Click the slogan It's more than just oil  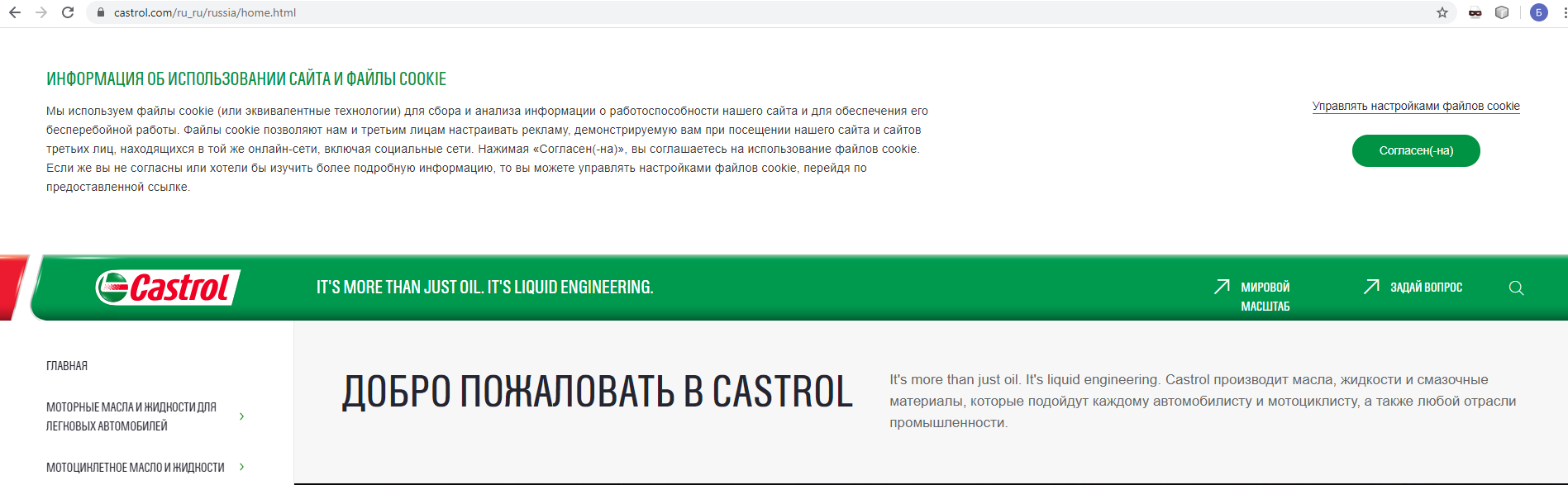[484, 287]
